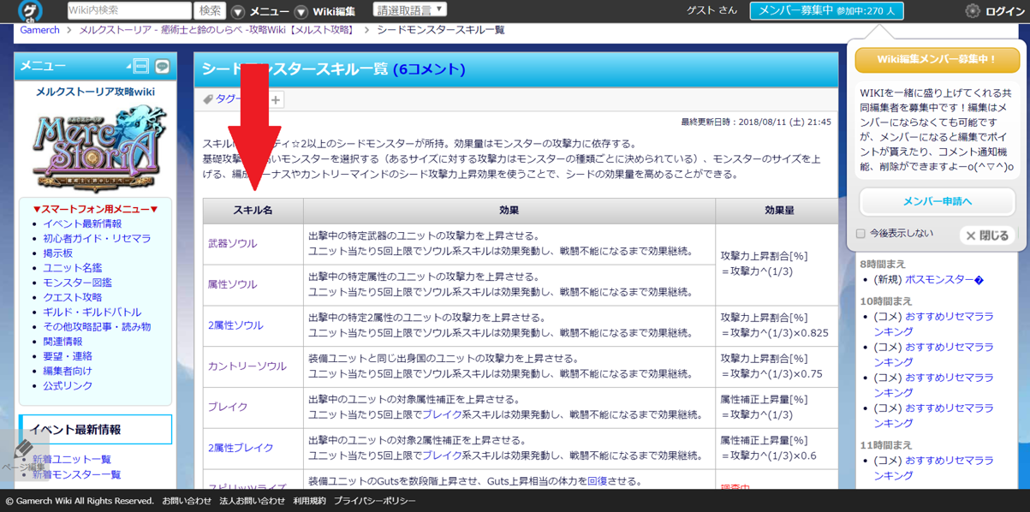Click the 攻撃力^(1/3)×0.825 formula cell

(x=776, y=325)
